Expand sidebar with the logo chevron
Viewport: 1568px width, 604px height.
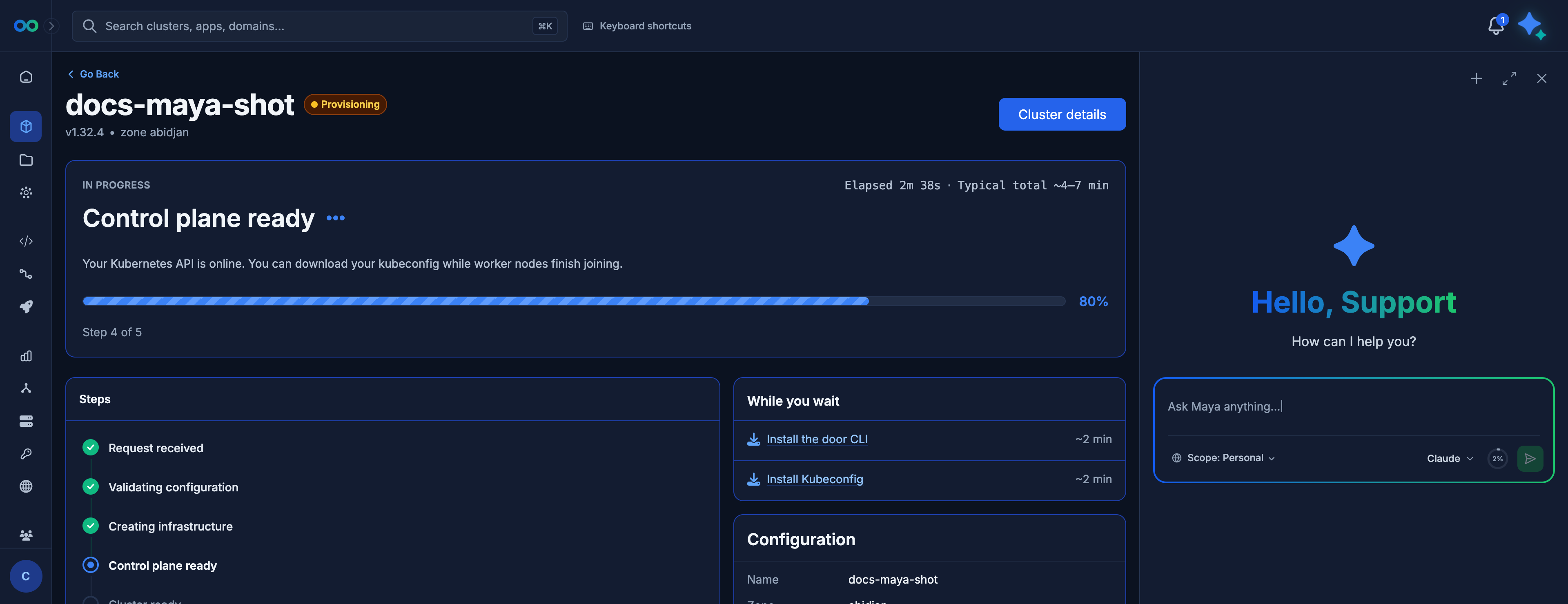click(52, 26)
